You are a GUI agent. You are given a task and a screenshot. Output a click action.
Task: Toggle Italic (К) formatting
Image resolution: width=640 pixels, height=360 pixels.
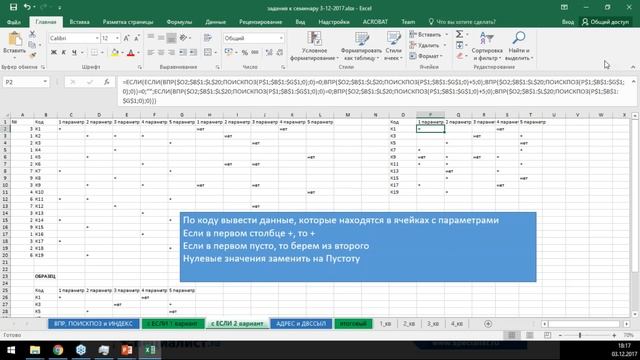coord(64,53)
